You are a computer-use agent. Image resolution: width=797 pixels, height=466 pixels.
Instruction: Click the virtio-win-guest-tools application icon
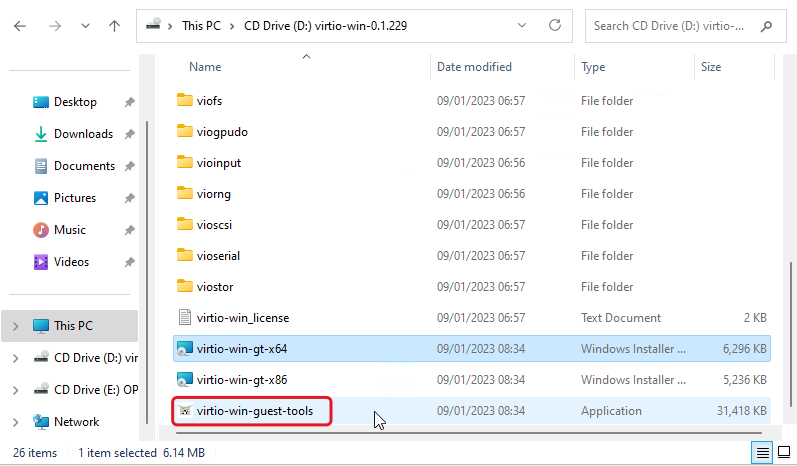(184, 411)
